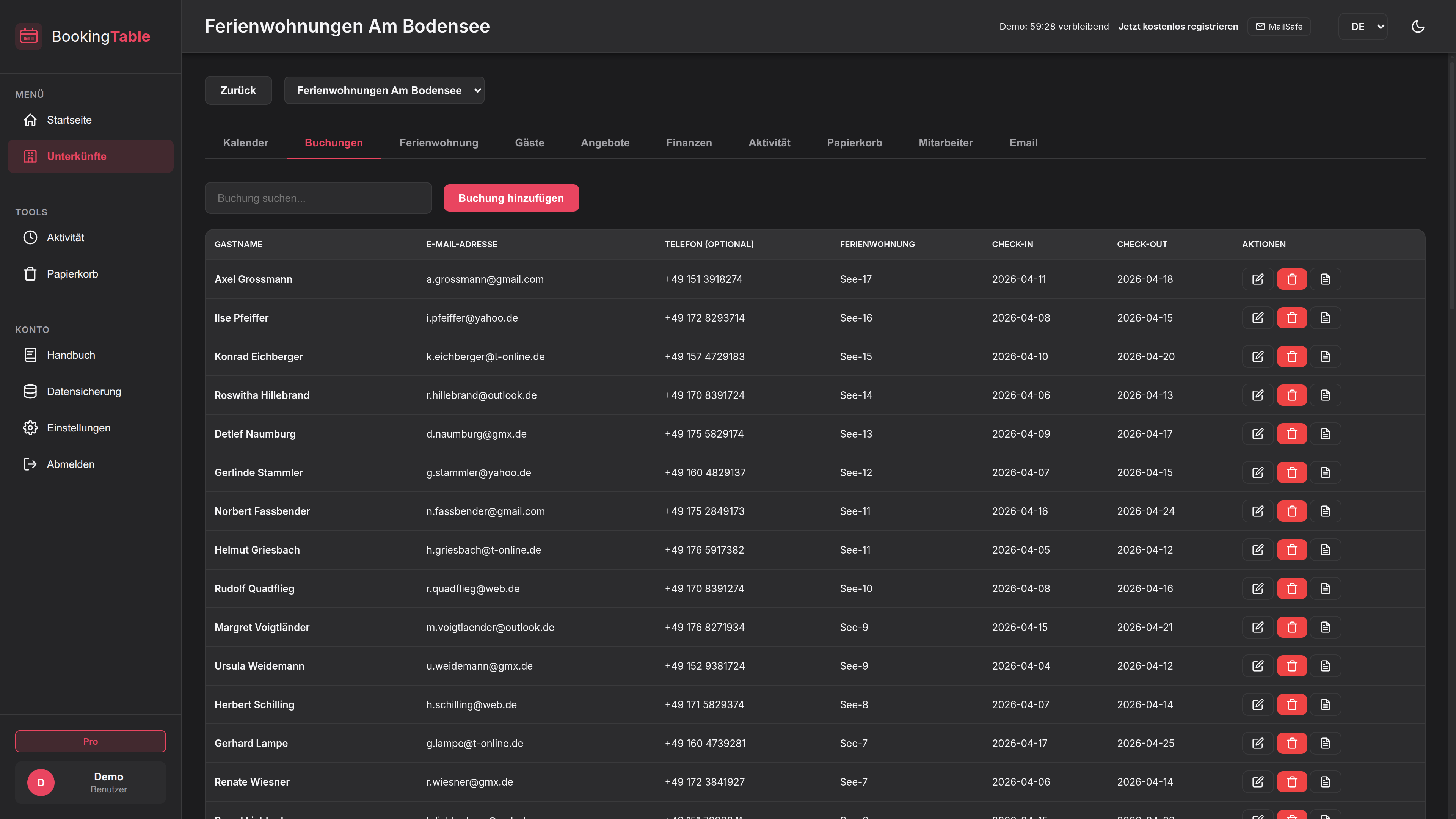Edit Norbert Fassbender's booking
This screenshot has height=819, width=1456.
tap(1258, 511)
